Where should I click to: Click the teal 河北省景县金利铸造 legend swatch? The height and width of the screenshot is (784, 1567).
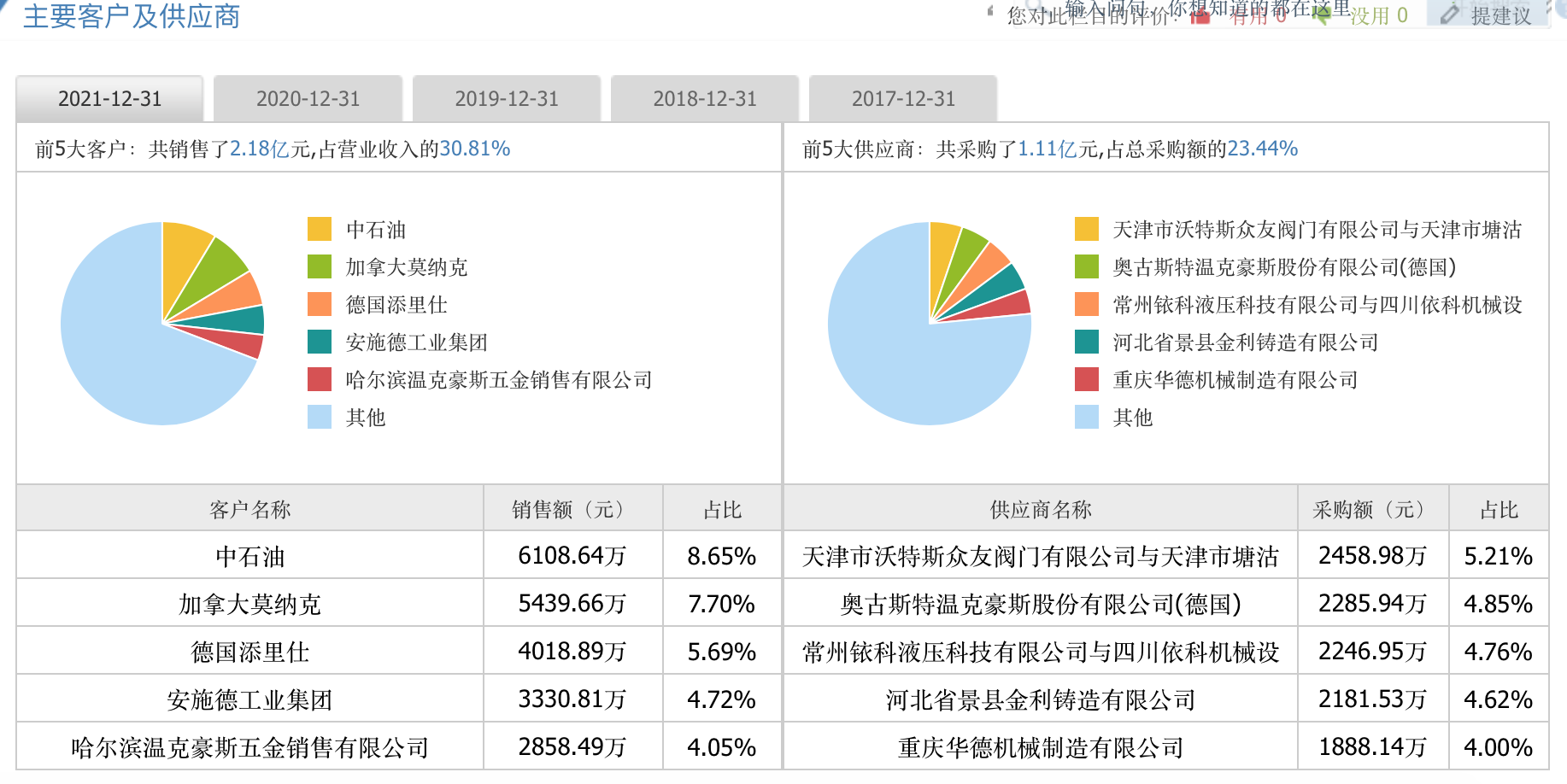tap(1087, 342)
